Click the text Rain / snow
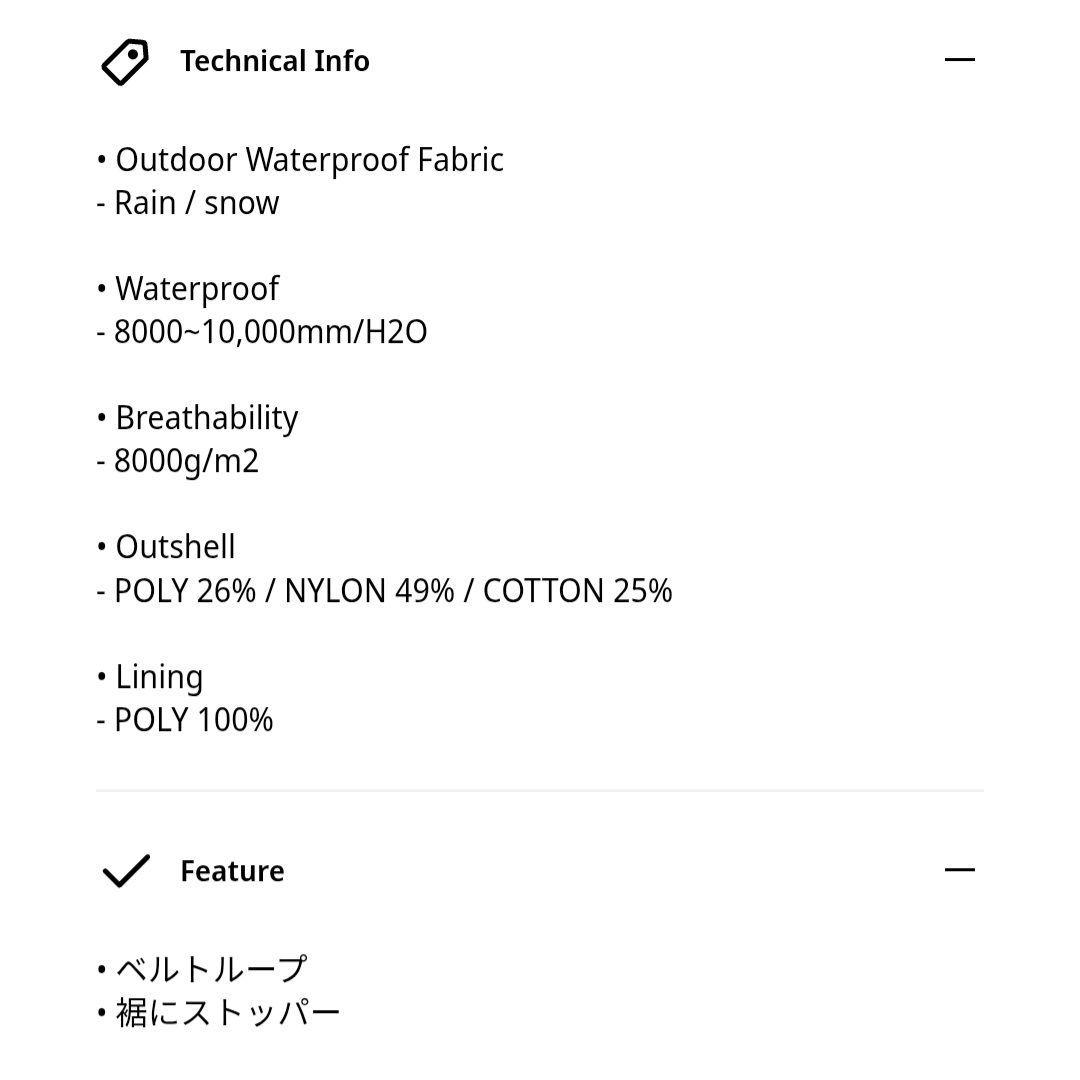The width and height of the screenshot is (1080, 1080). point(186,202)
